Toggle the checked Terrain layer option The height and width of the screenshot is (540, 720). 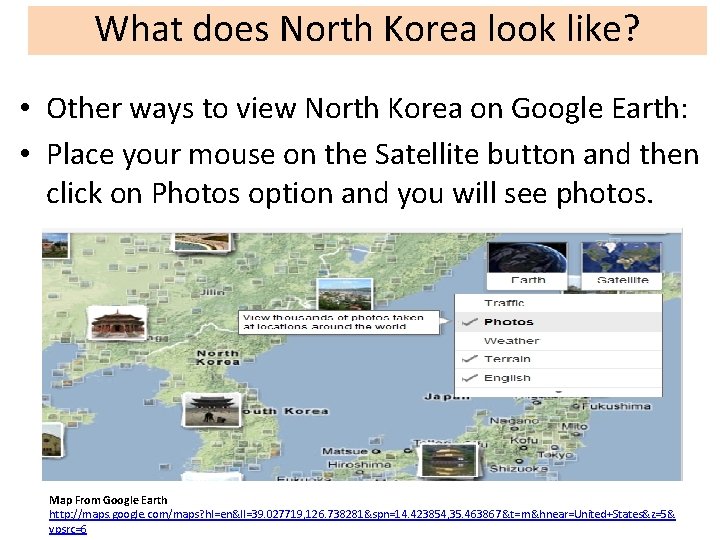coord(558,359)
